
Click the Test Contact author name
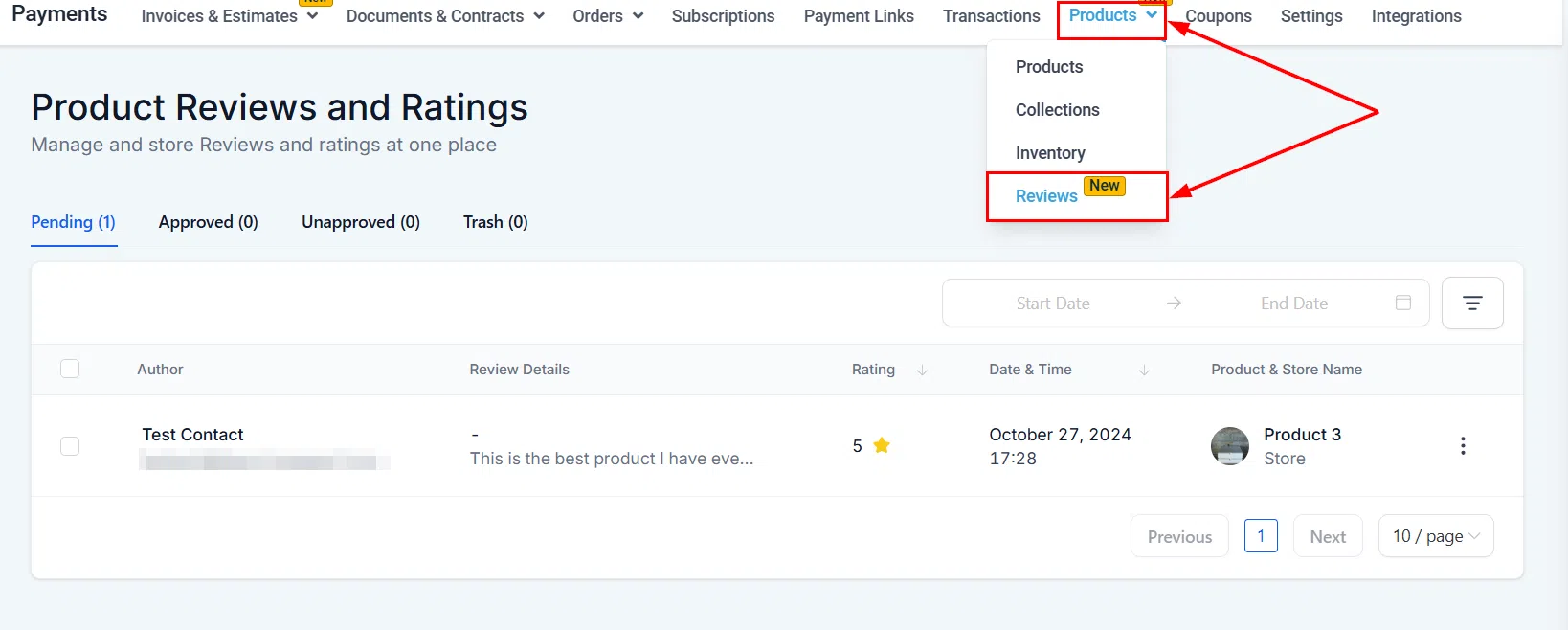[x=192, y=435]
